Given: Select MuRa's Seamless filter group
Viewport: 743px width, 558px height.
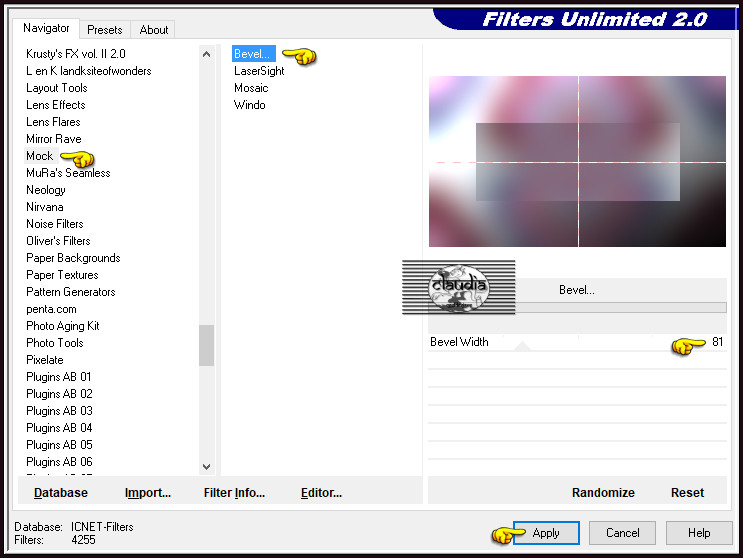Looking at the screenshot, I should click(x=68, y=173).
